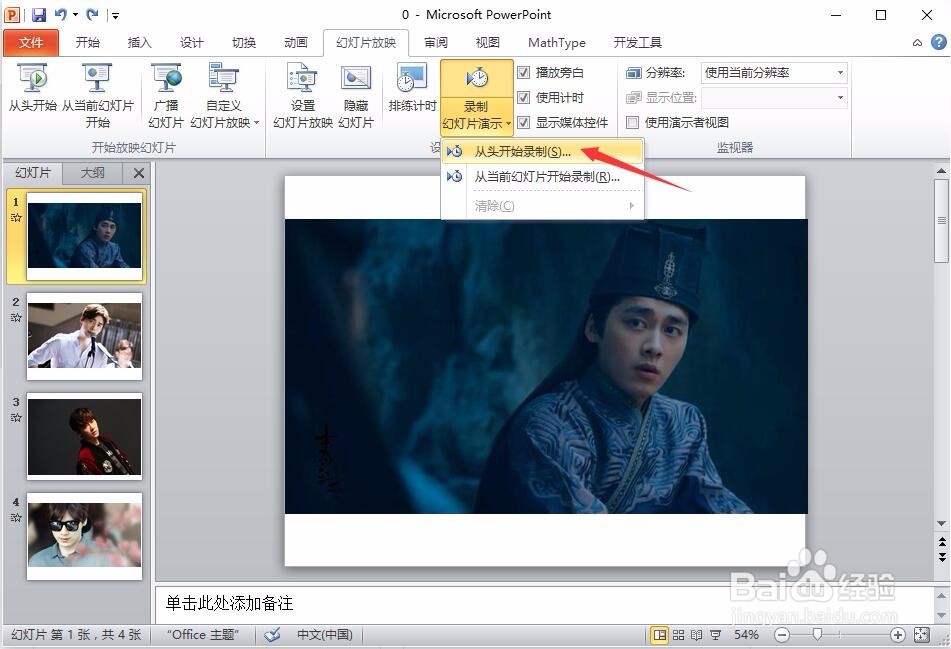Open the 文件 file tab

(31, 42)
